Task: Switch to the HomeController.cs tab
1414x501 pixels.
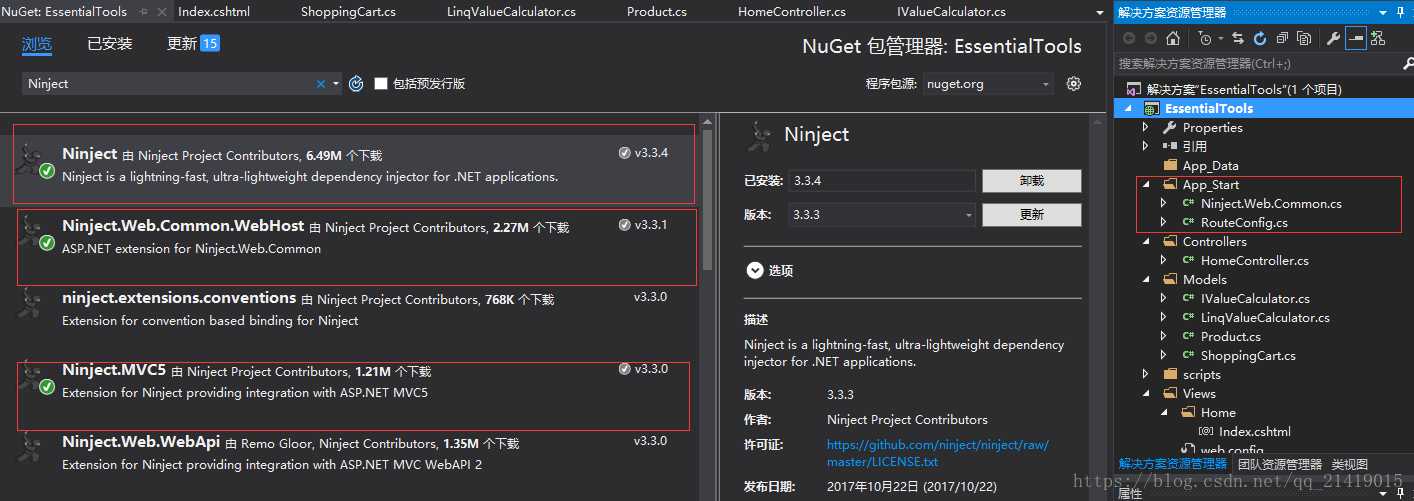Action: pos(792,12)
